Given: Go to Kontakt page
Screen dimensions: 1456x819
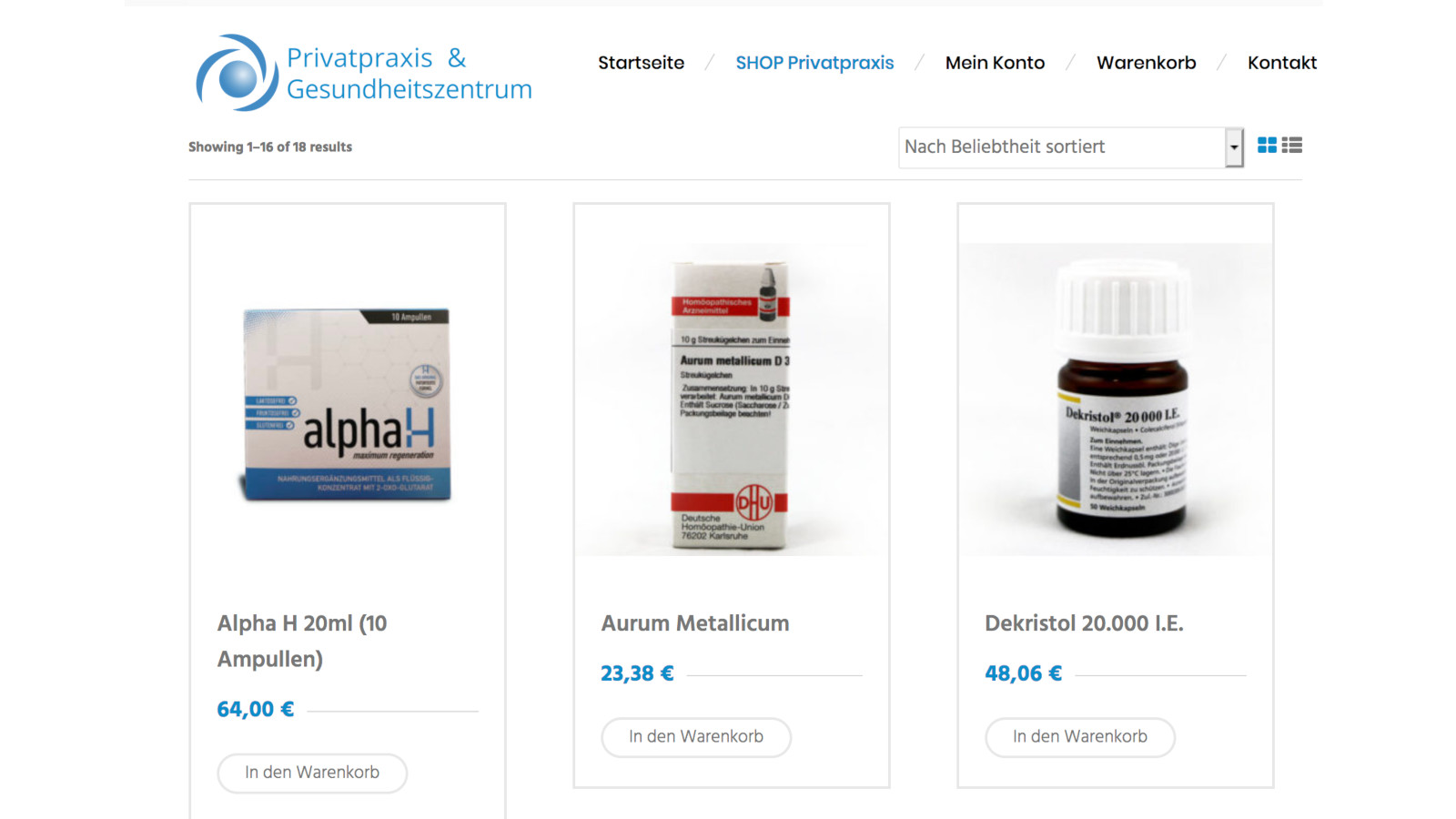Looking at the screenshot, I should tap(1282, 63).
